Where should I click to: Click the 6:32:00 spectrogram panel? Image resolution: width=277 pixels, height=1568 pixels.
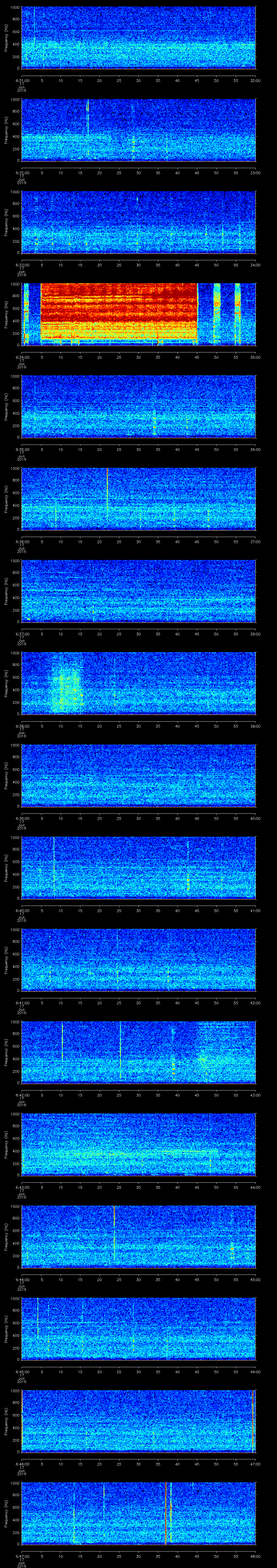coord(139,130)
